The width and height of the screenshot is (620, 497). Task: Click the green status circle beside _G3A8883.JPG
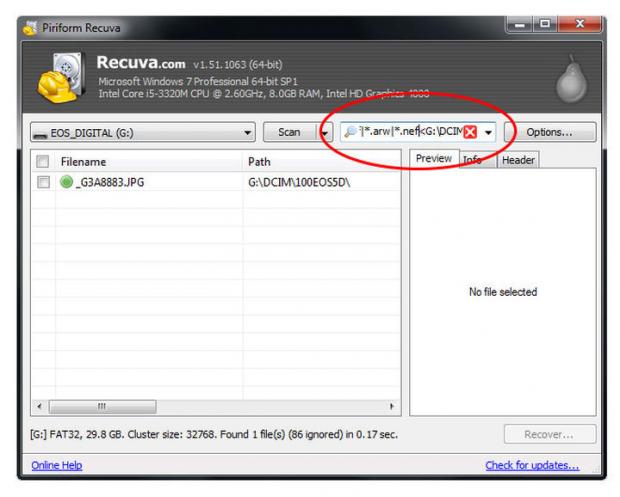(x=66, y=183)
